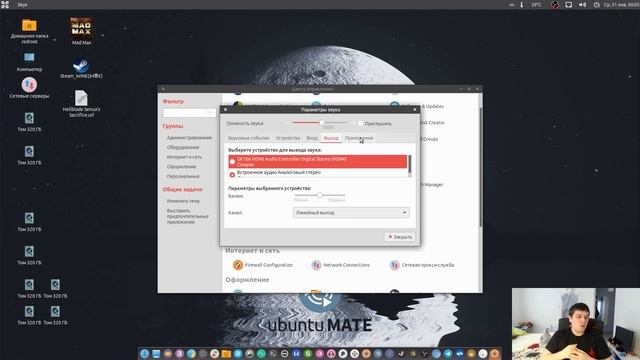Click the Закрыть button in sound dialog
Viewport: 640px width, 360px height.
click(x=400, y=237)
